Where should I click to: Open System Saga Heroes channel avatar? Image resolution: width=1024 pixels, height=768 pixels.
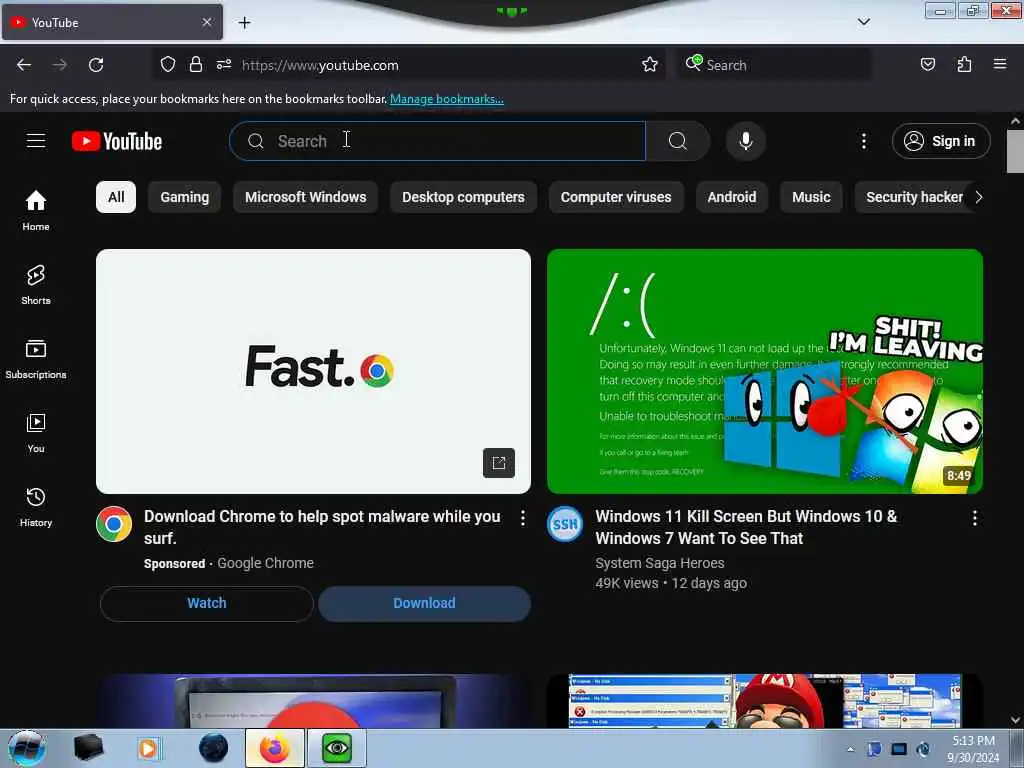(x=565, y=524)
